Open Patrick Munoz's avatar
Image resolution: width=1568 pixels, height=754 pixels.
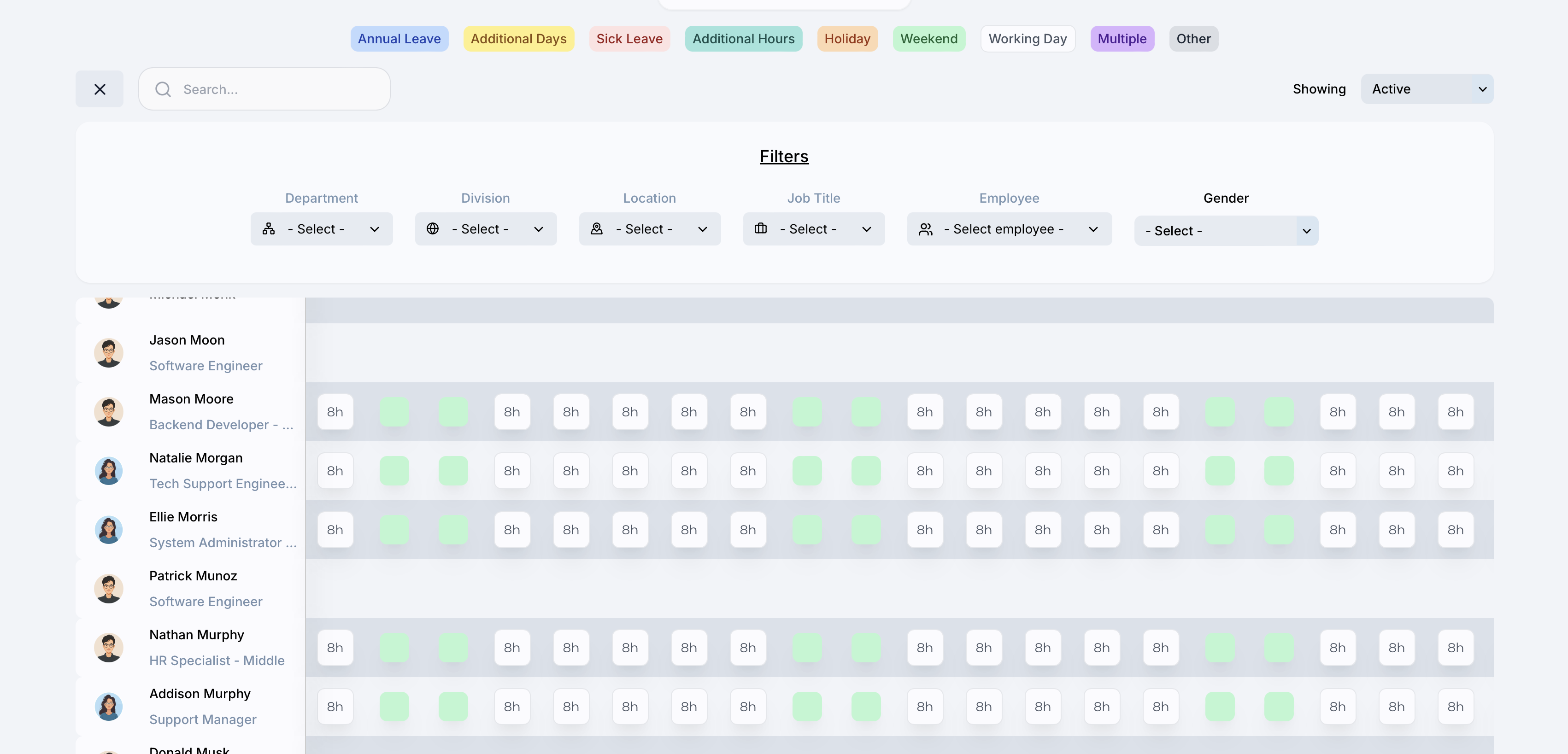(x=108, y=589)
